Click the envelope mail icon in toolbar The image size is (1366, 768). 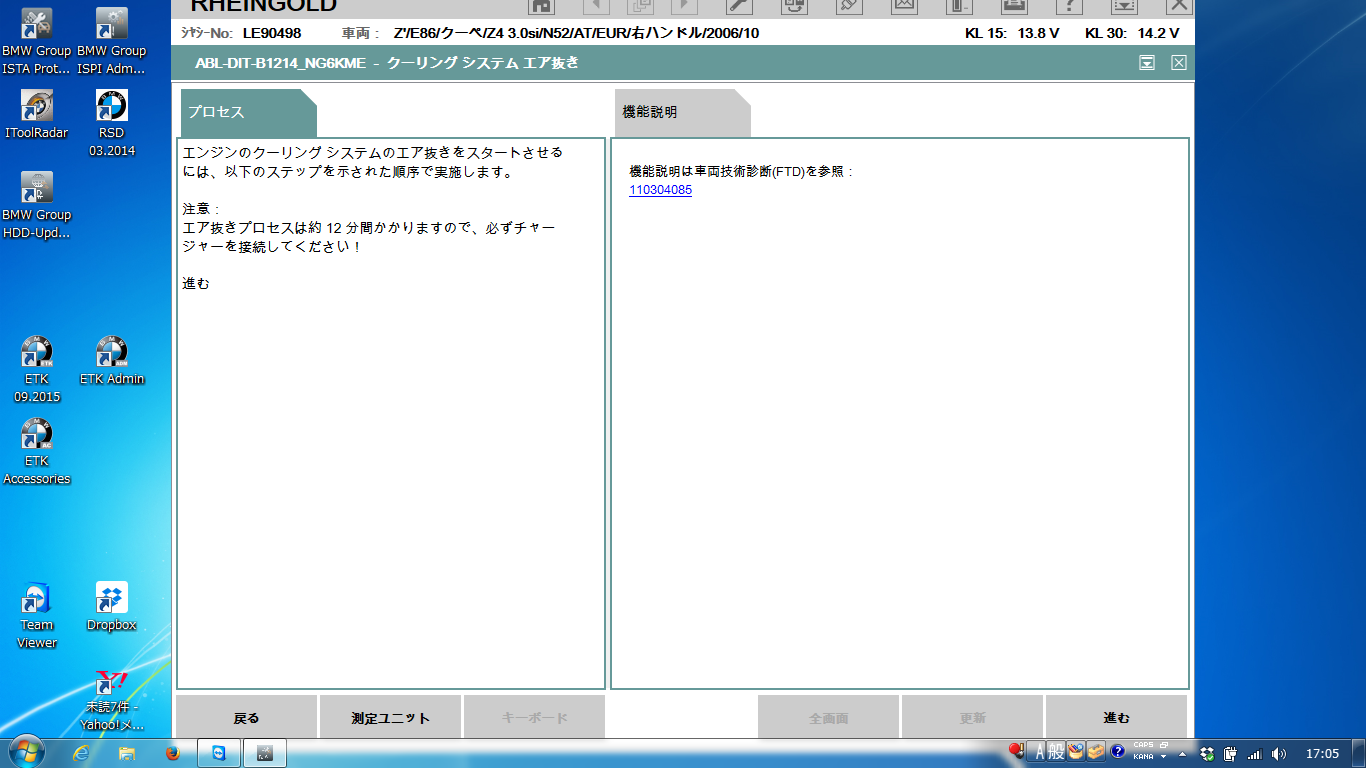[904, 6]
